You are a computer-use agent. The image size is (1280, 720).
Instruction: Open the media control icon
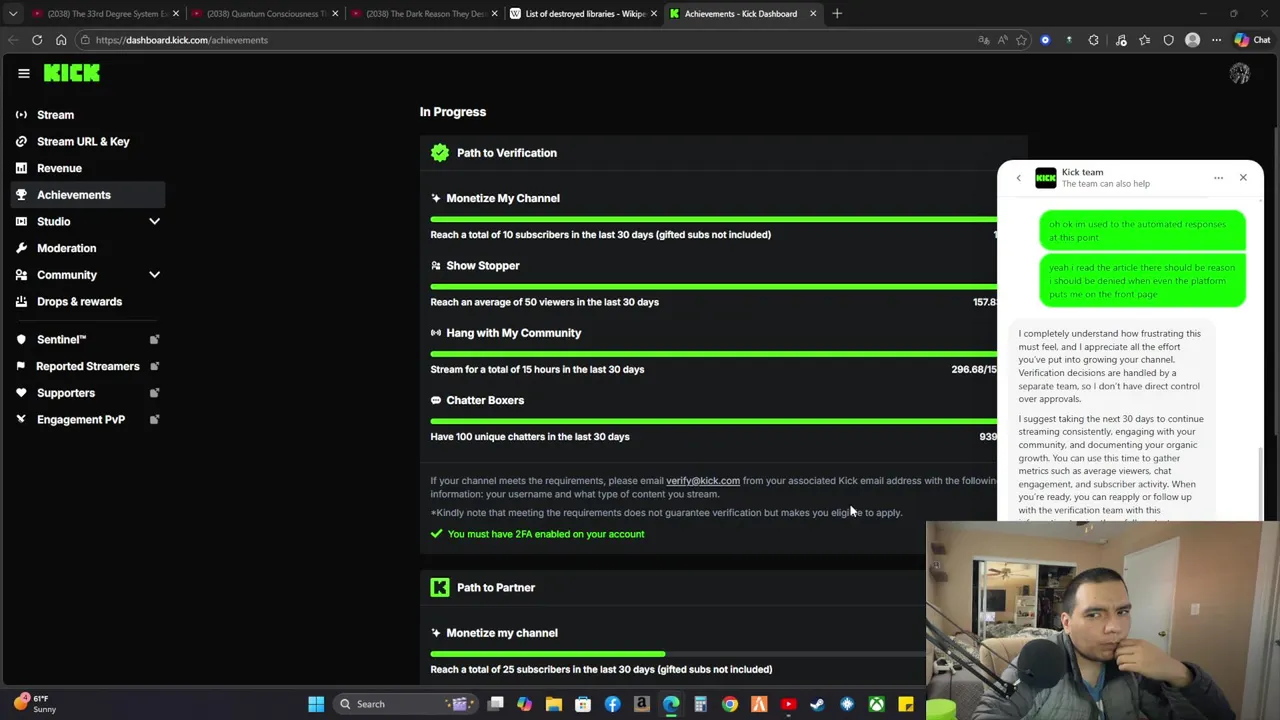click(x=1121, y=40)
